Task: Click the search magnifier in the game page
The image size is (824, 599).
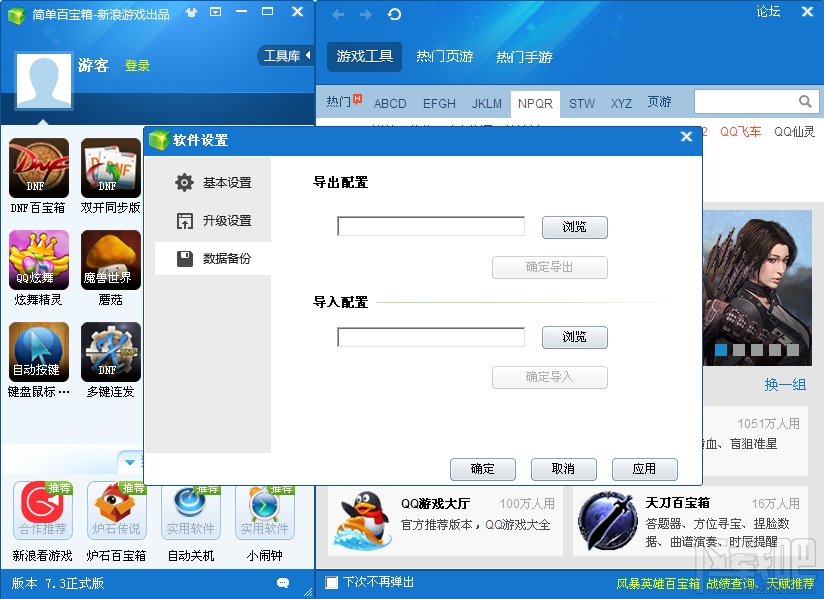Action: pos(806,101)
